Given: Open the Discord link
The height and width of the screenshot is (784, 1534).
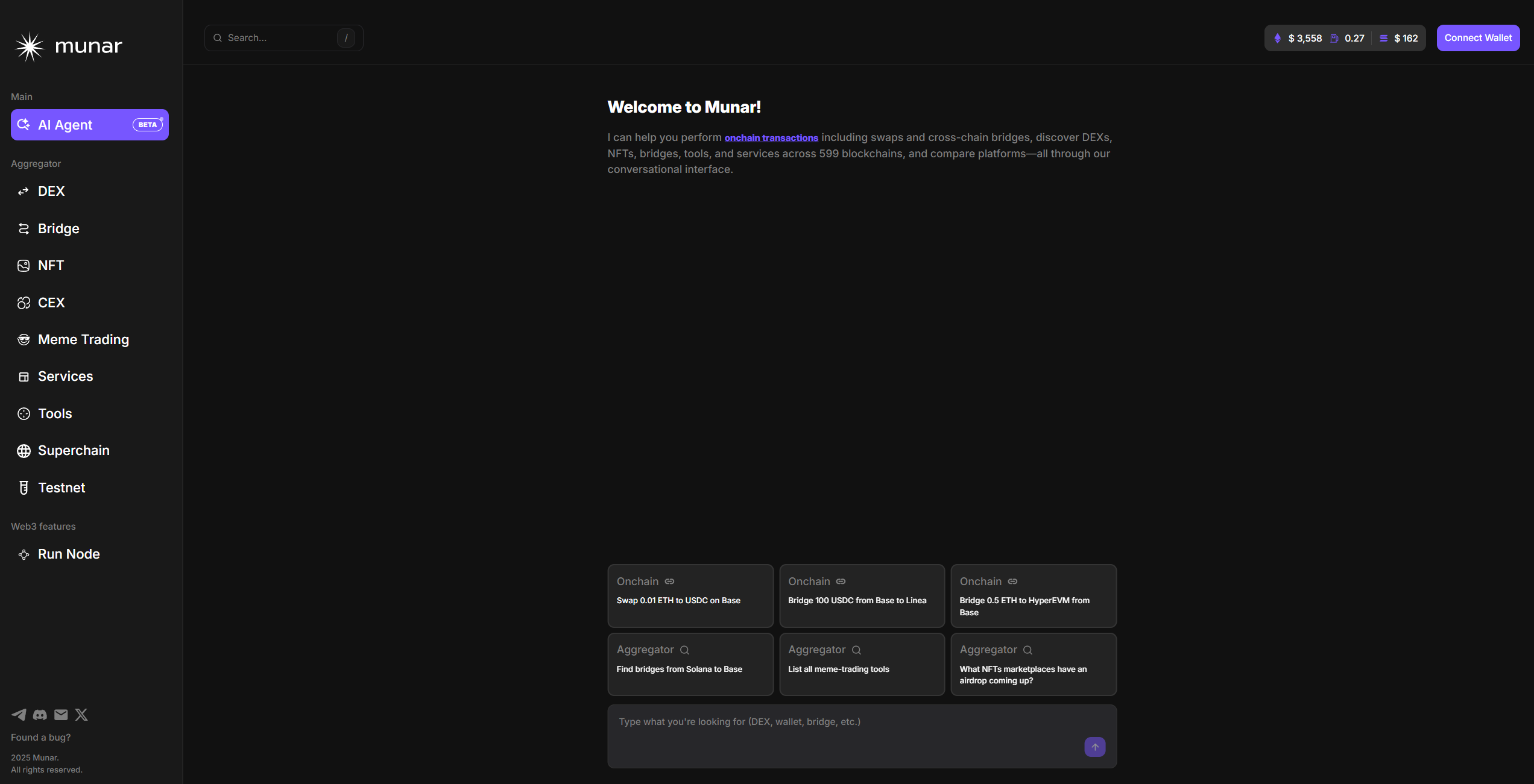Looking at the screenshot, I should tap(40, 715).
